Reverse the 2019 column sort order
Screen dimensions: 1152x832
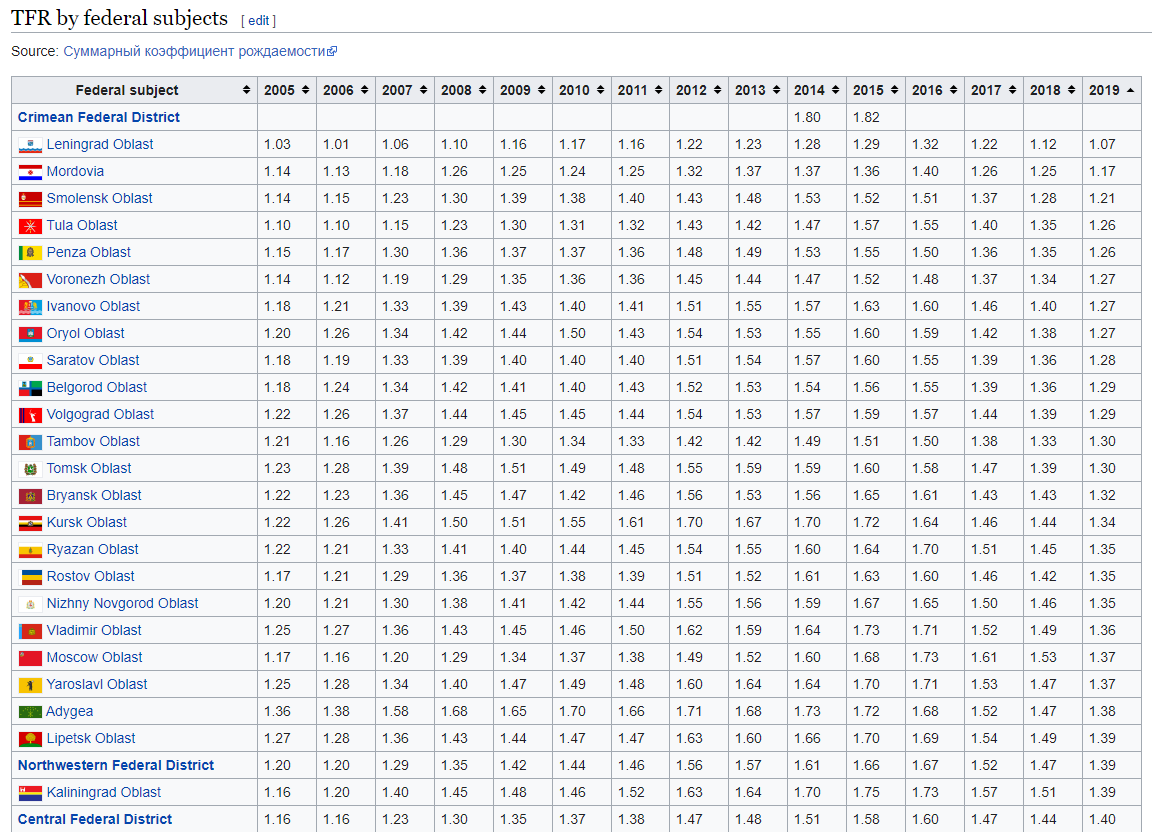1112,90
